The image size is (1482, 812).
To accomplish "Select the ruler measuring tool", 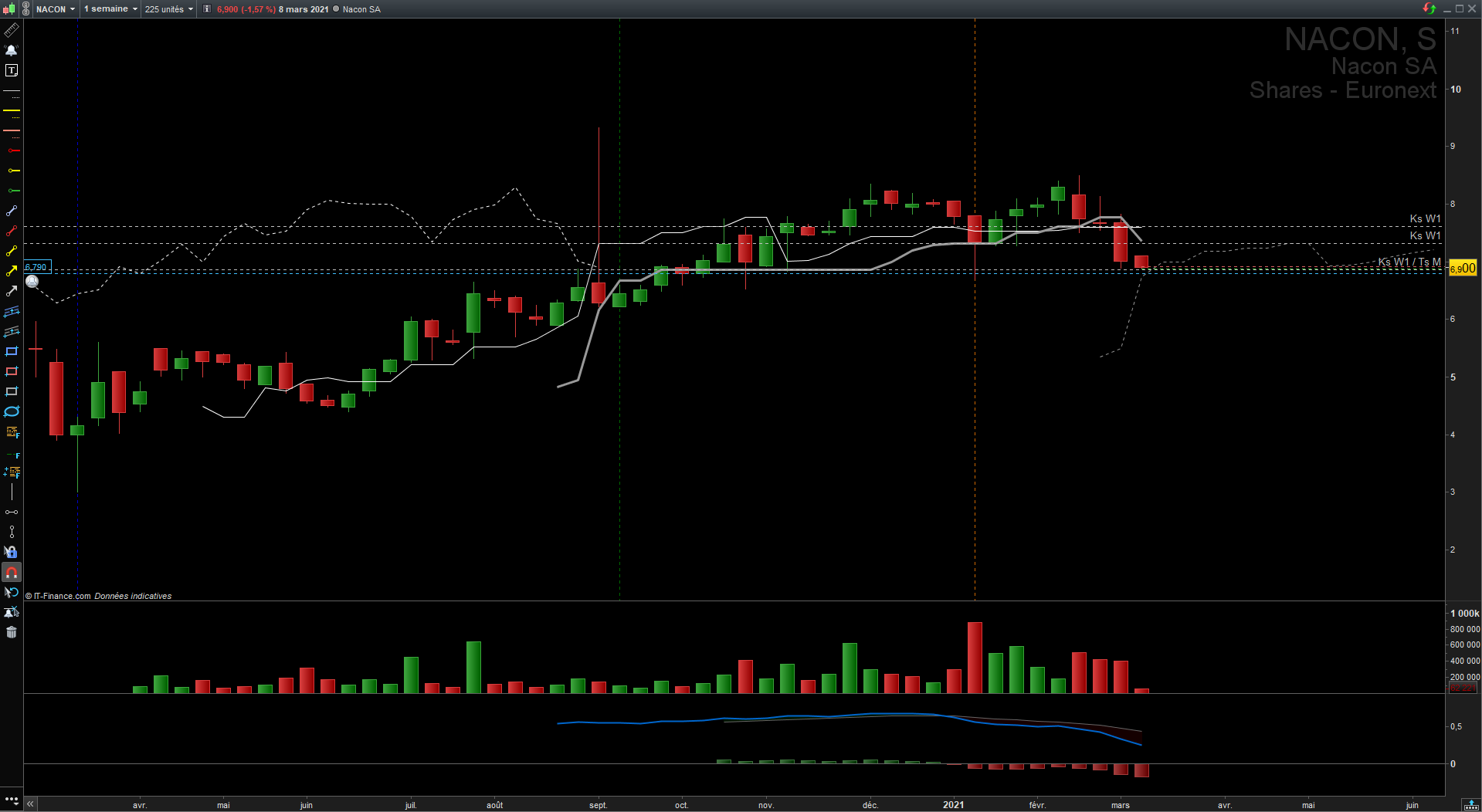I will tap(12, 30).
